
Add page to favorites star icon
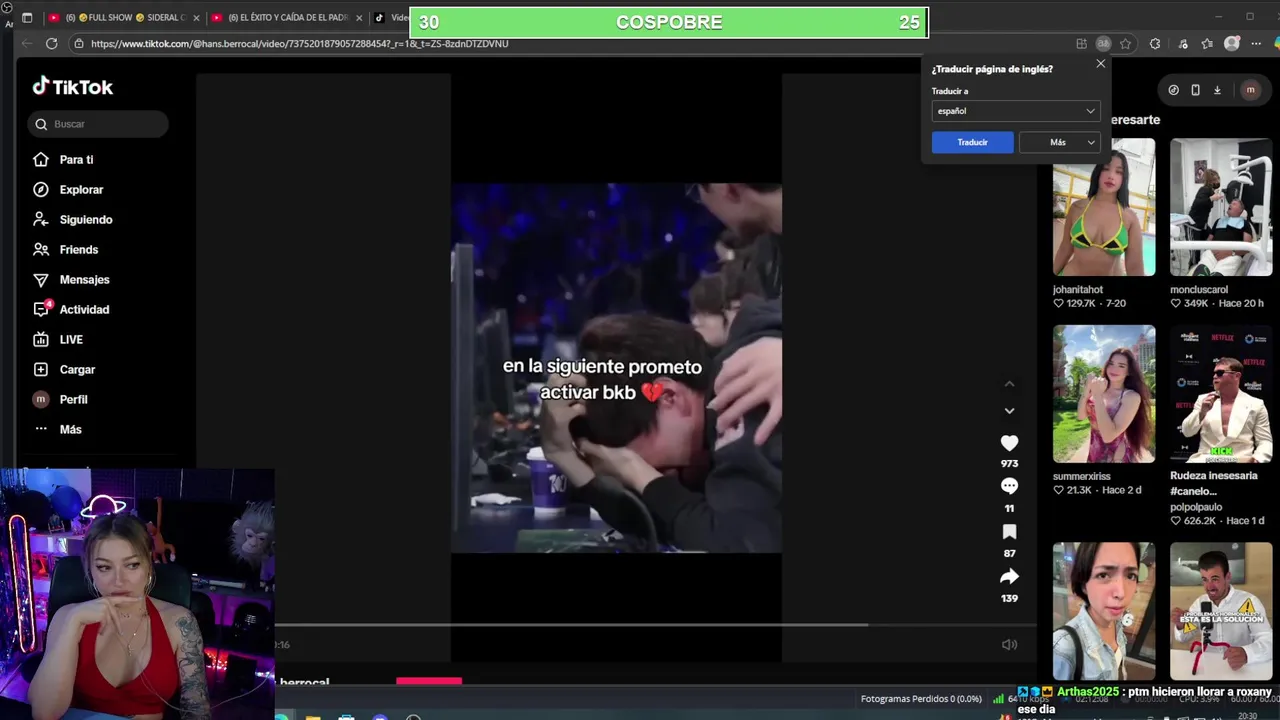pyautogui.click(x=1125, y=44)
